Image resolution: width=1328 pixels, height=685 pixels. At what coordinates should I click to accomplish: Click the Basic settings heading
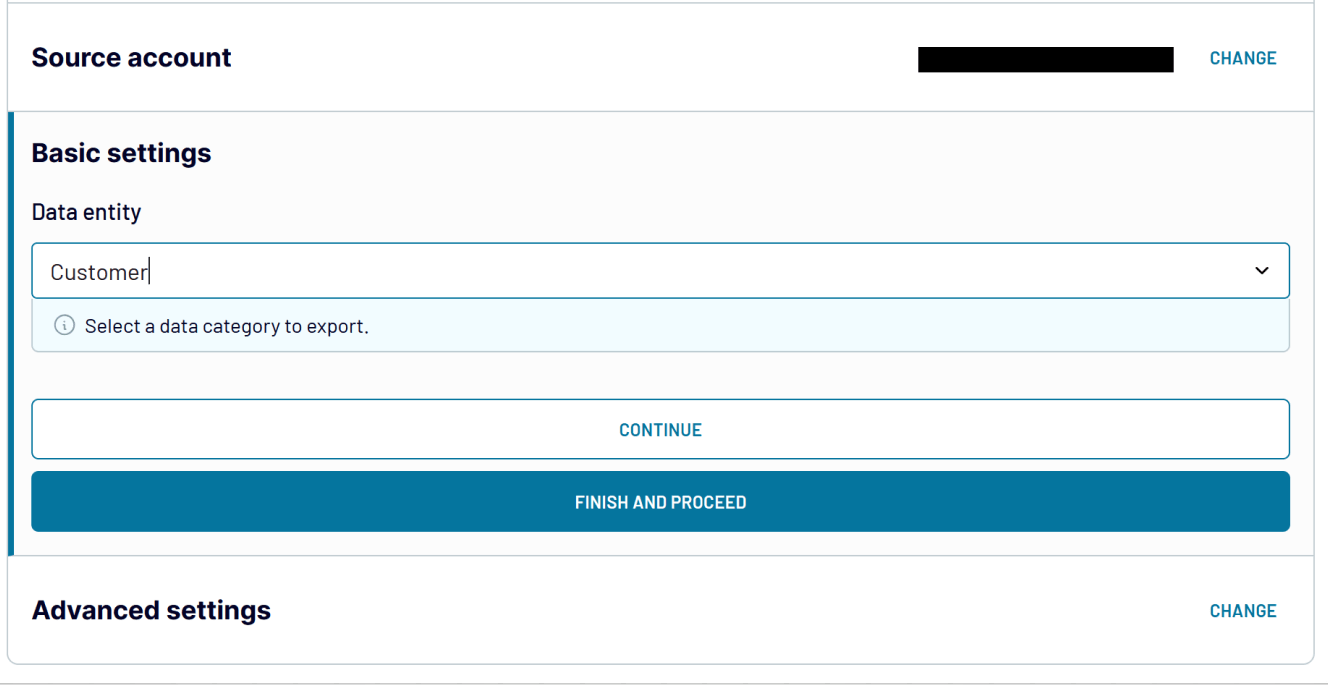tap(121, 153)
